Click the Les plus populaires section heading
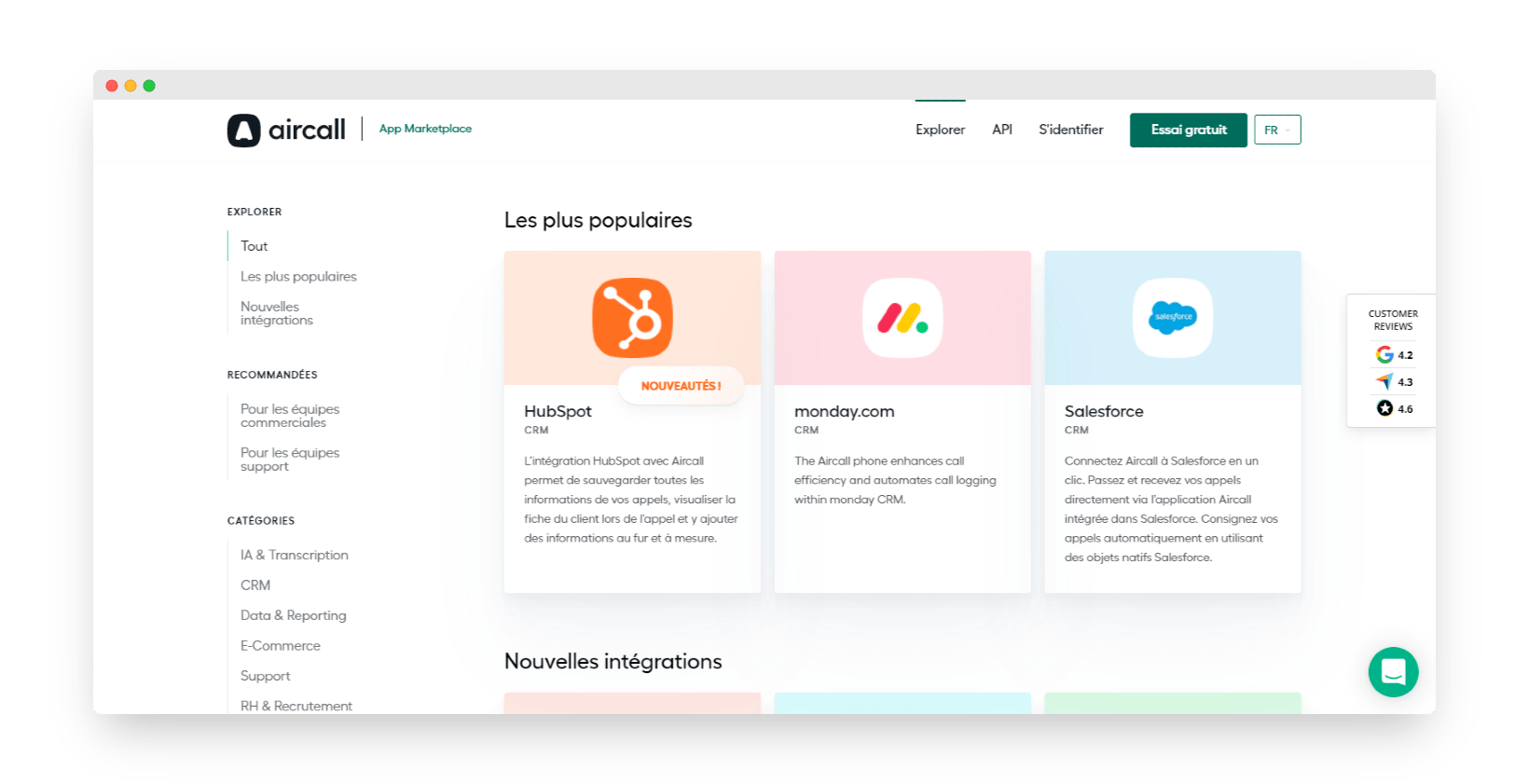Image resolution: width=1529 pixels, height=784 pixels. (x=599, y=220)
